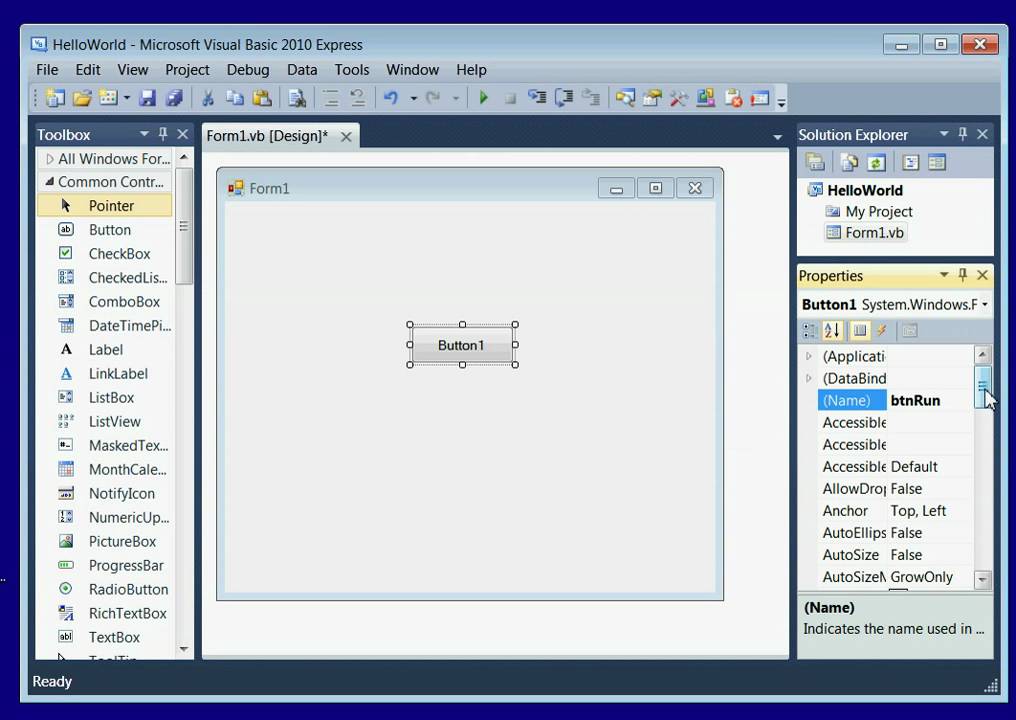Click the Find in Files icon
1016x720 pixels.
click(297, 98)
